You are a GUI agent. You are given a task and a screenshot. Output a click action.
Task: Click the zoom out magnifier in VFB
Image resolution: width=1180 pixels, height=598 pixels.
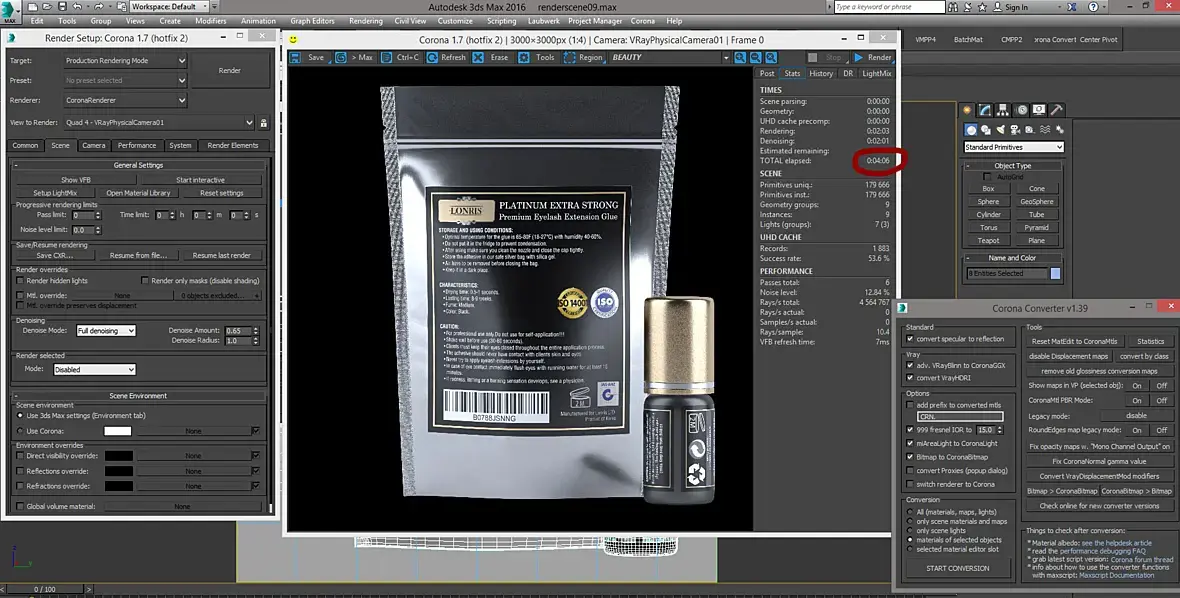click(x=756, y=57)
